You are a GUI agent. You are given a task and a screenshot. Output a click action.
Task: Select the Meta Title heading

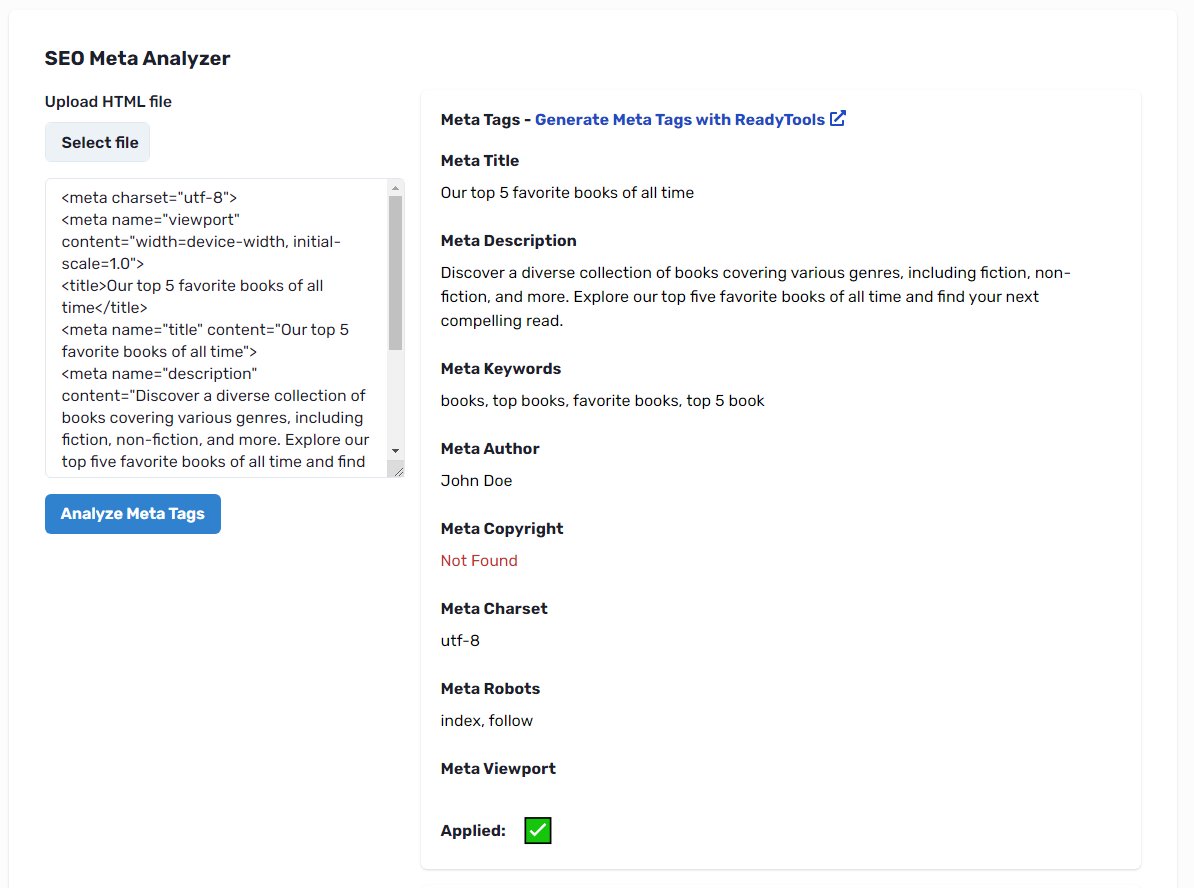coord(480,161)
